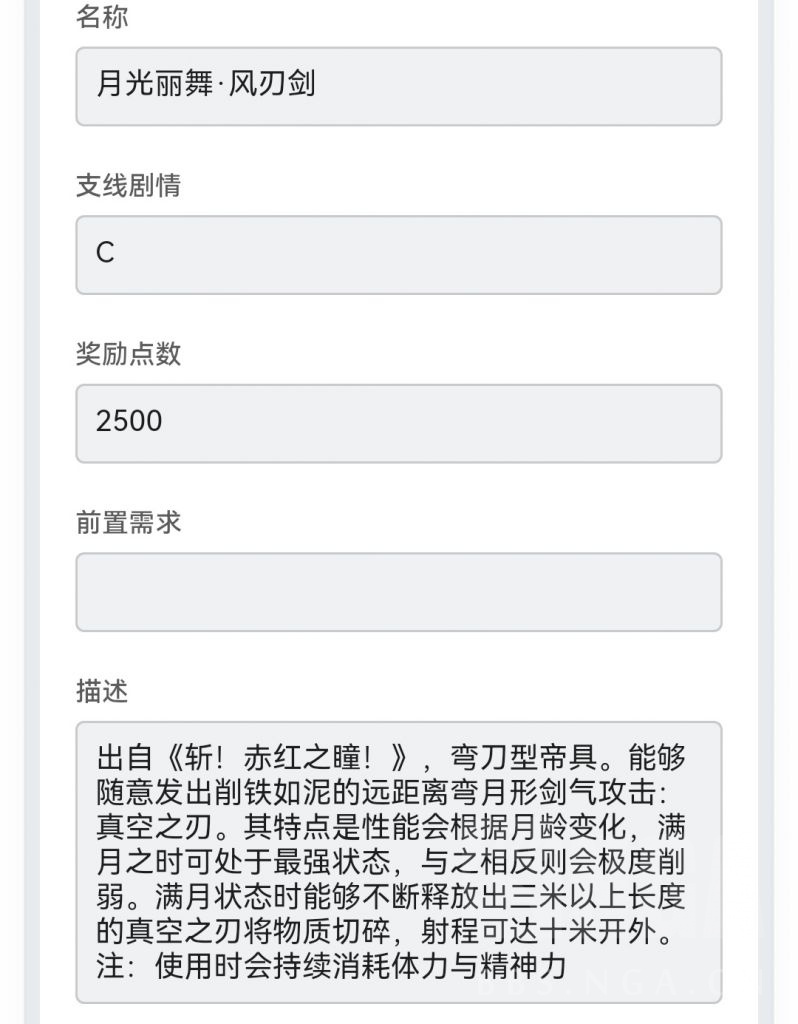Screen dimensions: 798x1024
Task: Click the 名称 input field
Action: tap(398, 86)
